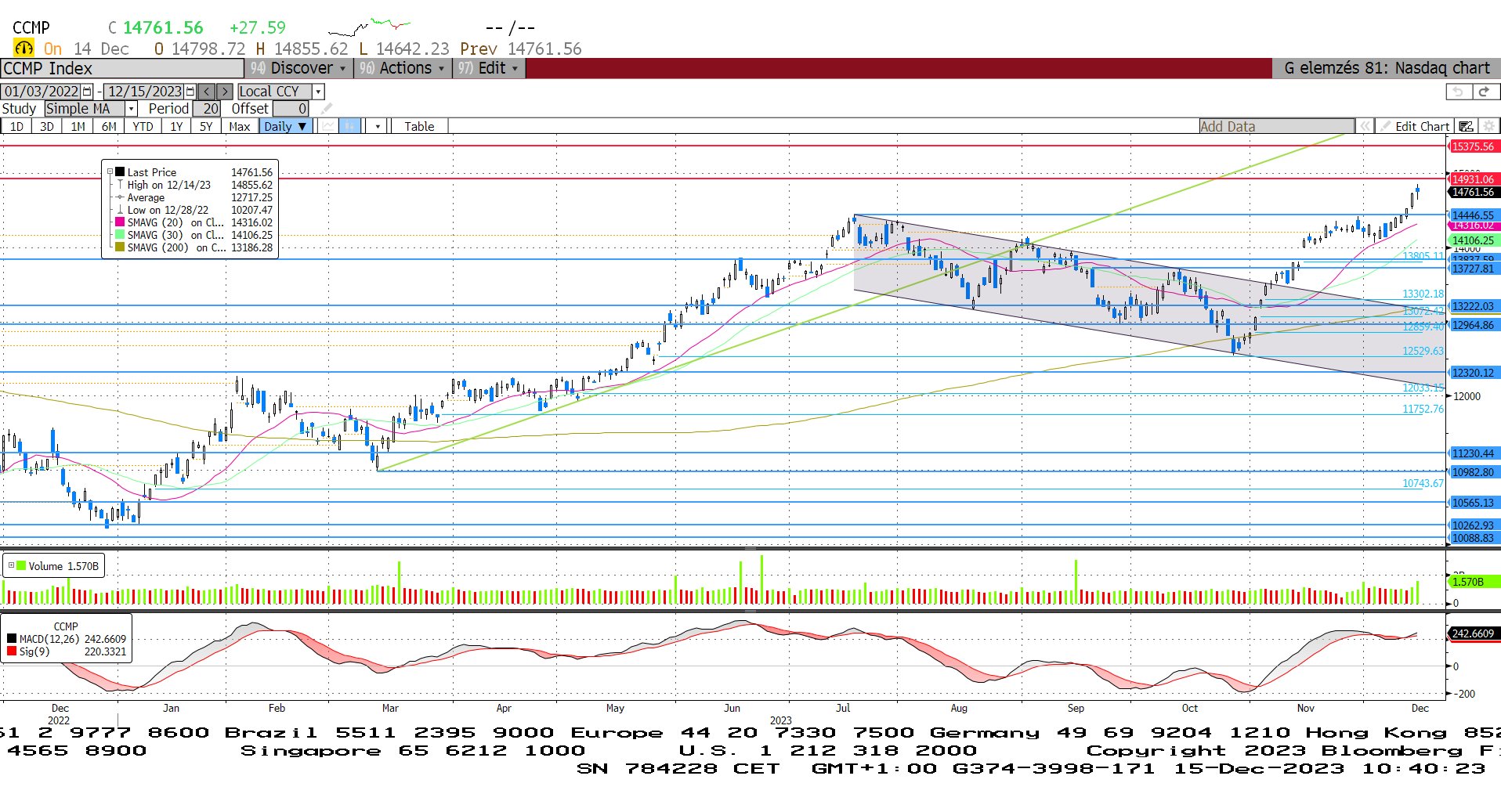Click into the Add Data field

tap(1276, 126)
